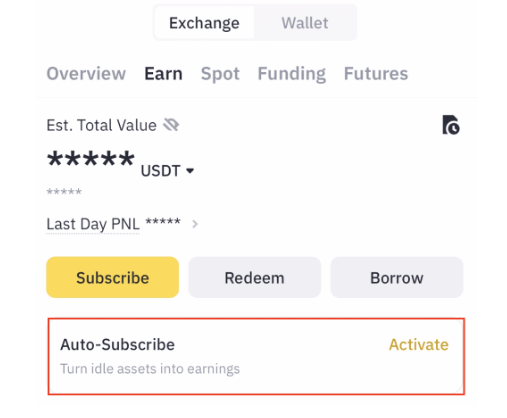Activate the Auto-Subscribe feature

[x=419, y=345]
